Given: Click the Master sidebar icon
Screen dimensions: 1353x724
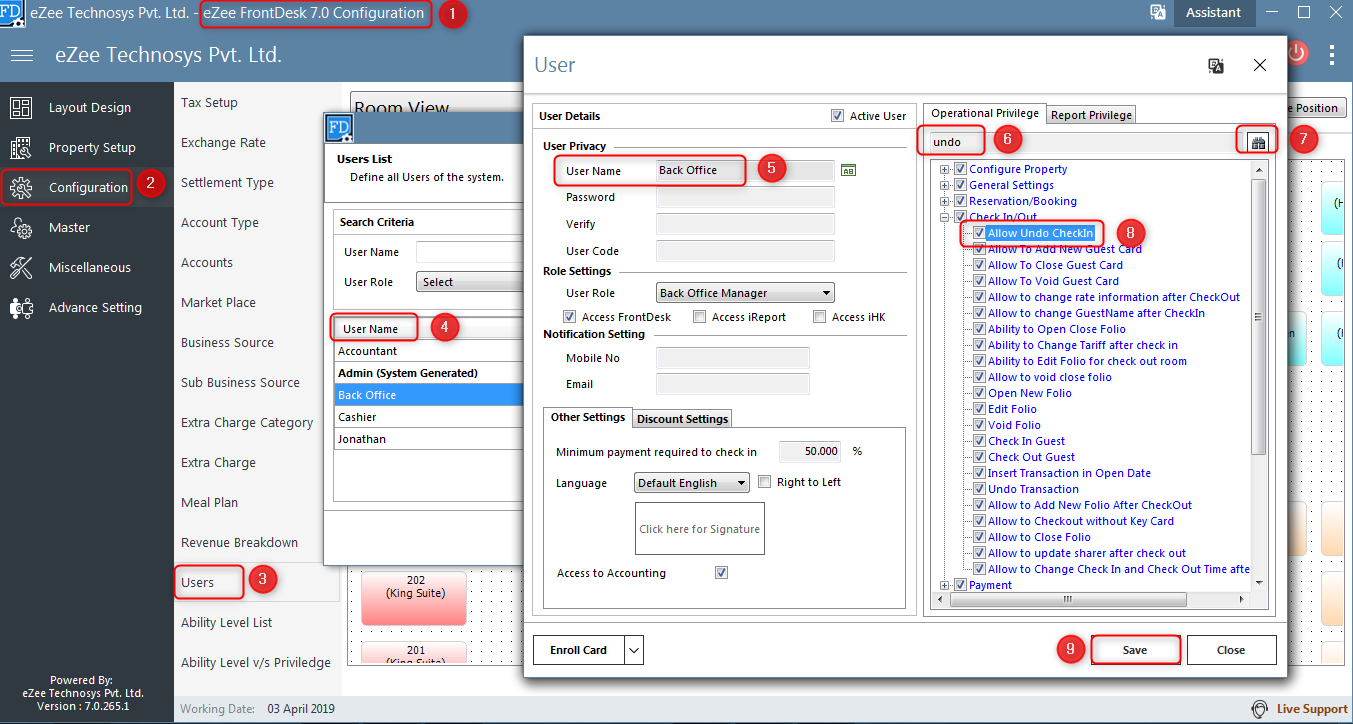Looking at the screenshot, I should [x=21, y=228].
